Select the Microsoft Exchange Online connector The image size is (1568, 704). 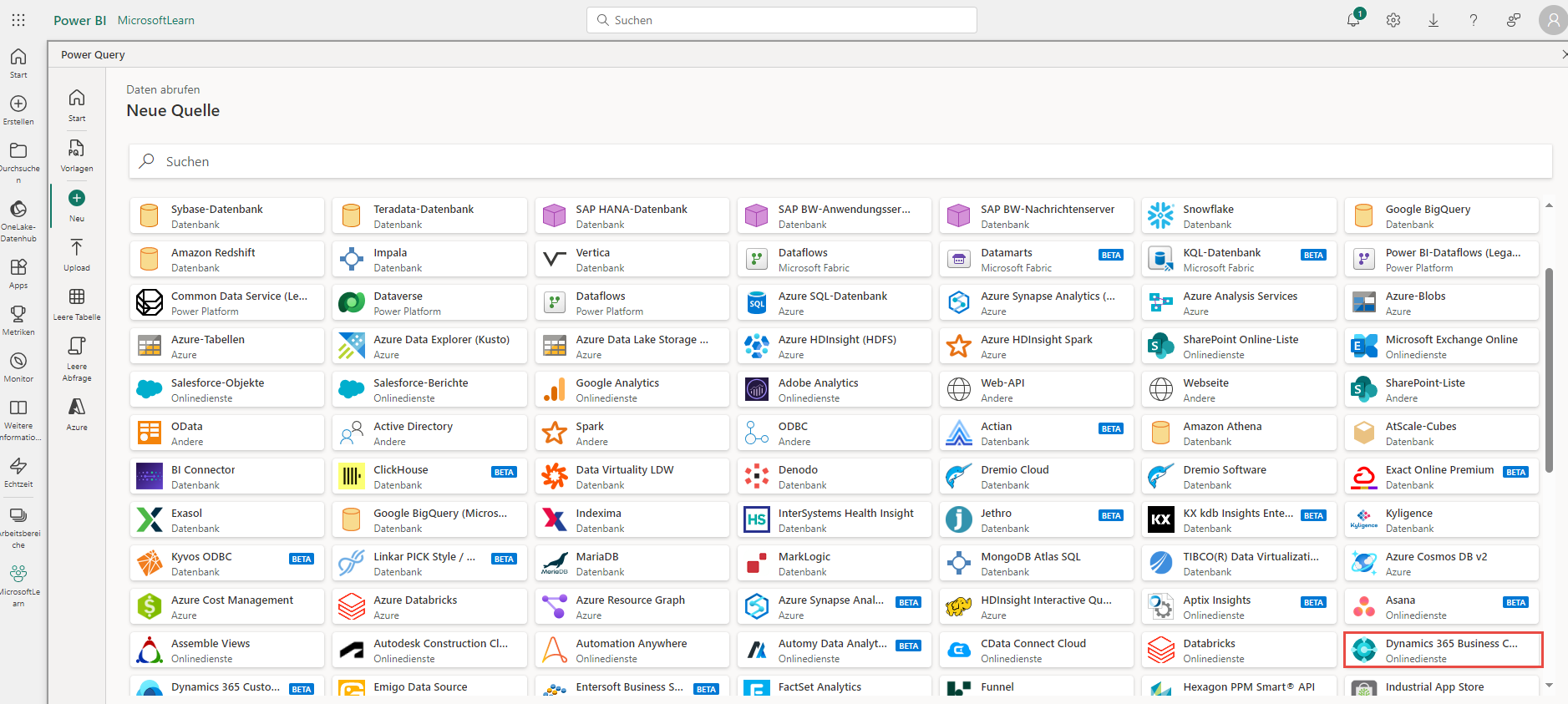[x=1441, y=346]
